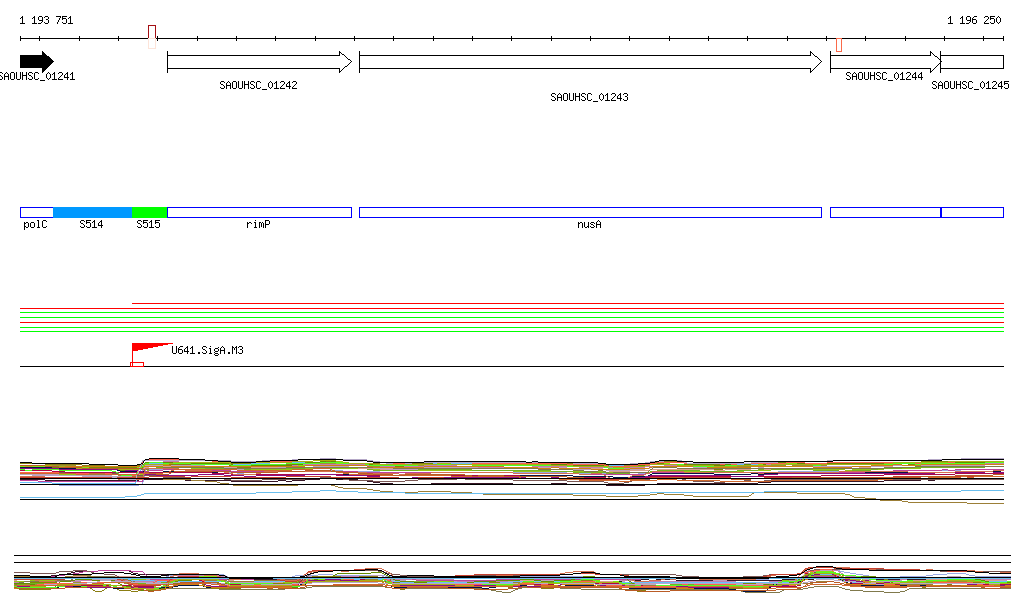Click the polC segment box
Image resolution: width=1024 pixels, height=611 pixels.
(x=36, y=212)
